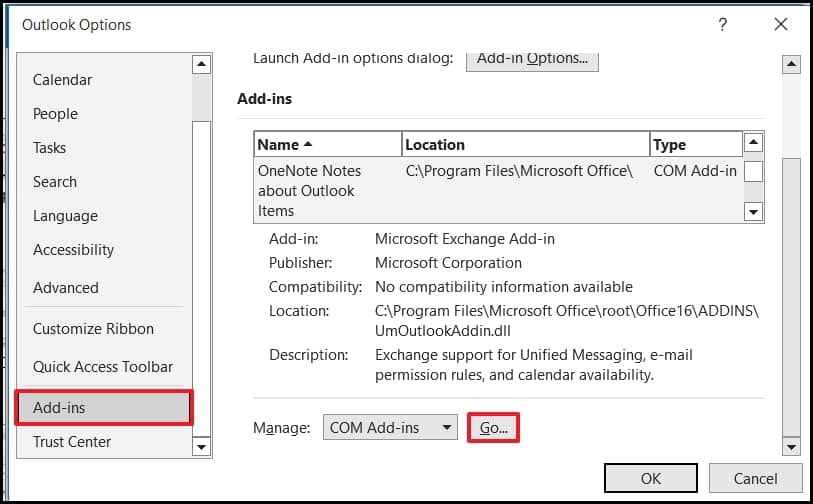Click the No compatibility information available text
Image resolution: width=813 pixels, height=504 pixels.
[503, 287]
